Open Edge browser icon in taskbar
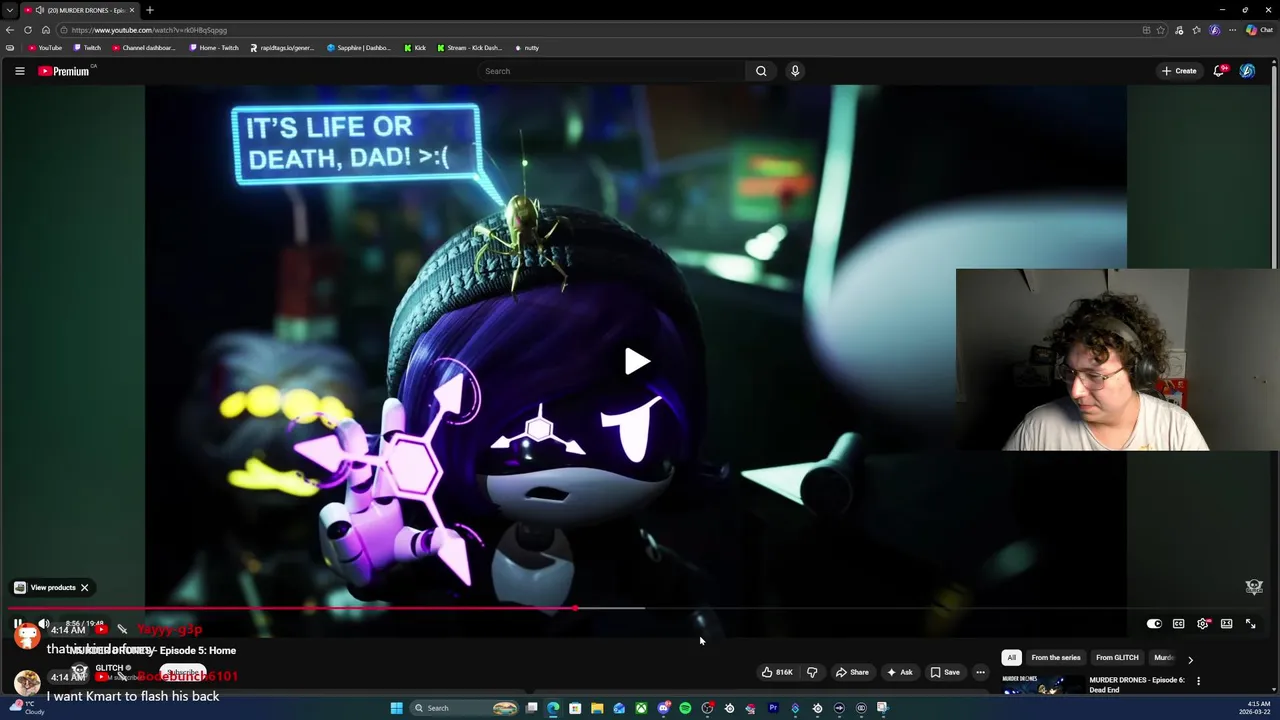Viewport: 1280px width, 720px height. tap(553, 708)
